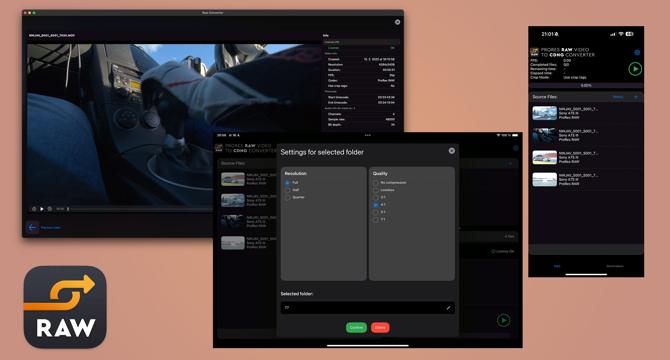Select the first source file thumbnail on phone

[x=544, y=113]
